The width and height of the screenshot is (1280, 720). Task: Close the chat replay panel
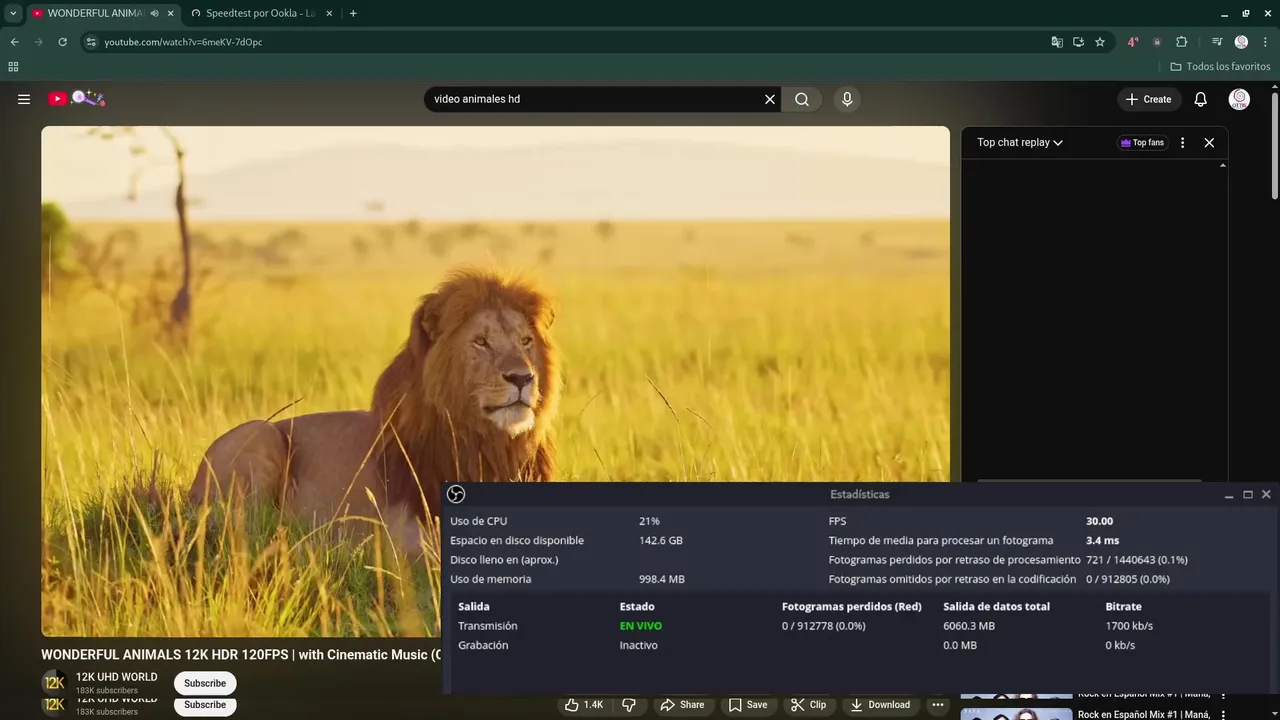(1209, 143)
